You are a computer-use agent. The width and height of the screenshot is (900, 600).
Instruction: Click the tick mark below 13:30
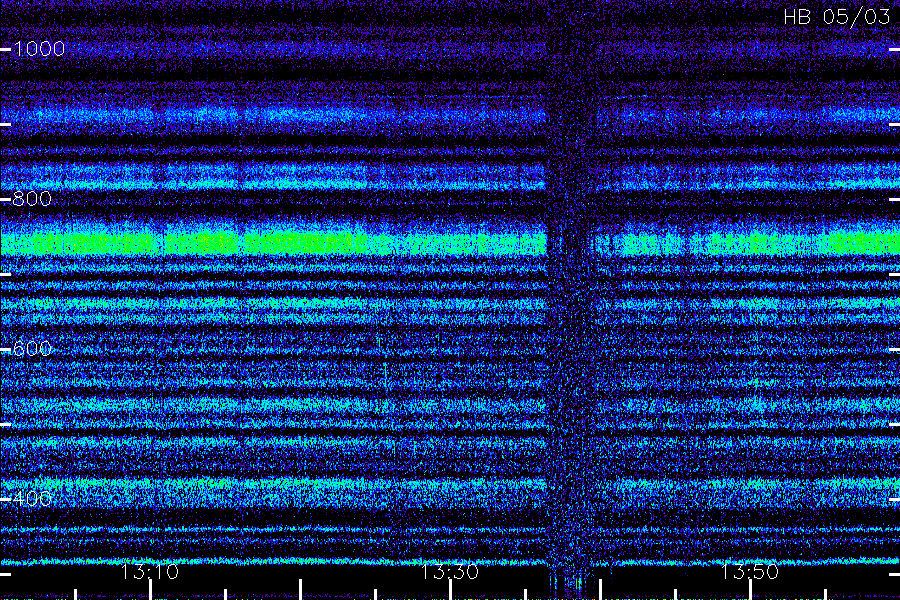451,590
